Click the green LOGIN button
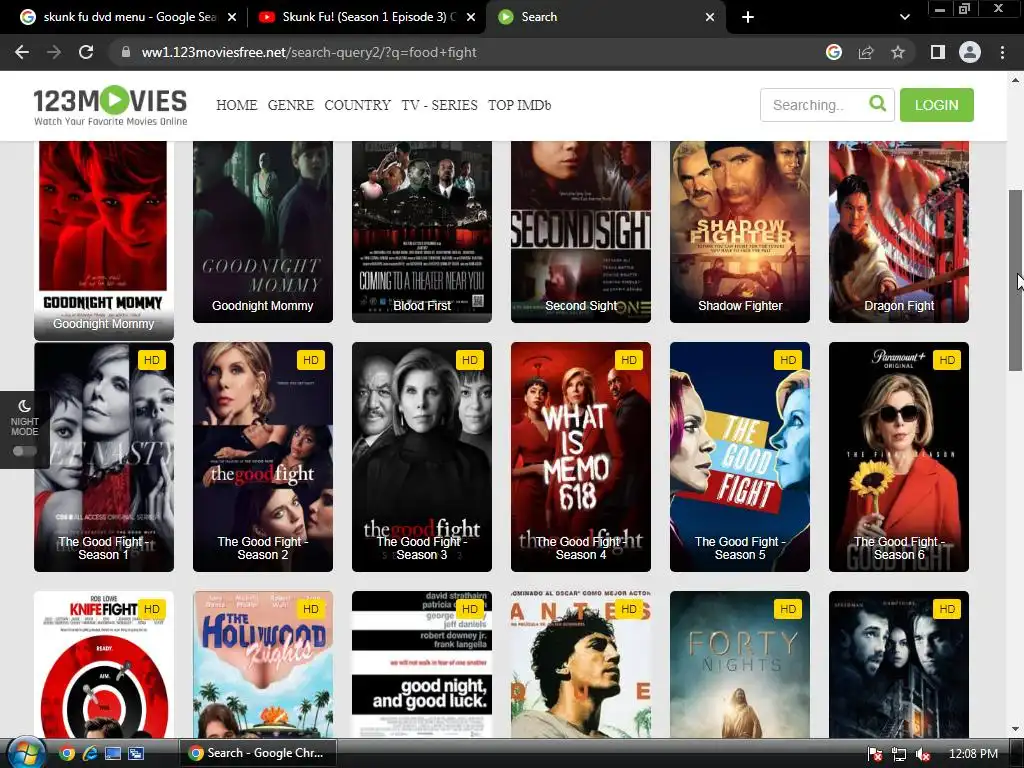The height and width of the screenshot is (768, 1024). [936, 104]
